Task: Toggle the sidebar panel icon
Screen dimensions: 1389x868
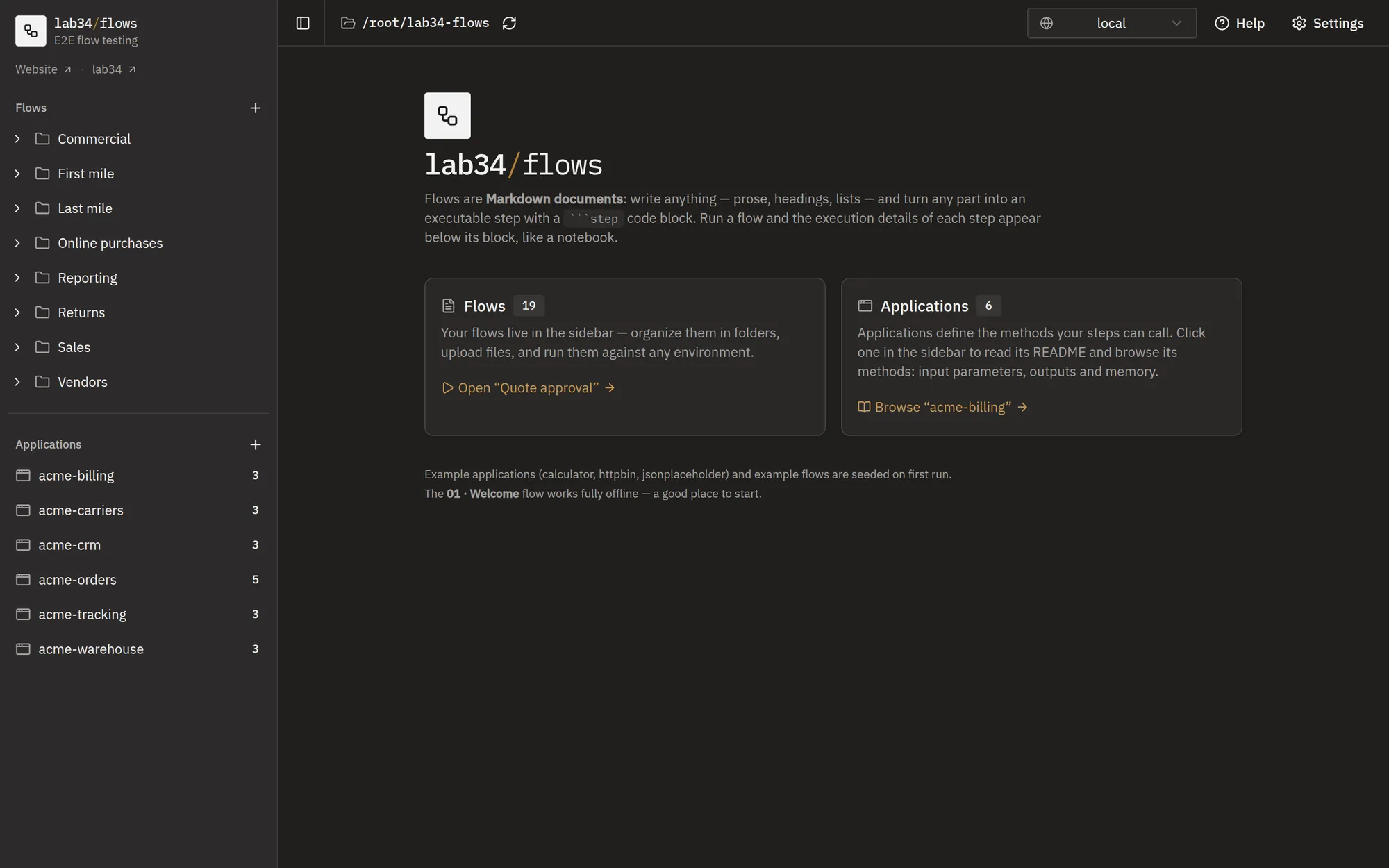Action: click(303, 23)
